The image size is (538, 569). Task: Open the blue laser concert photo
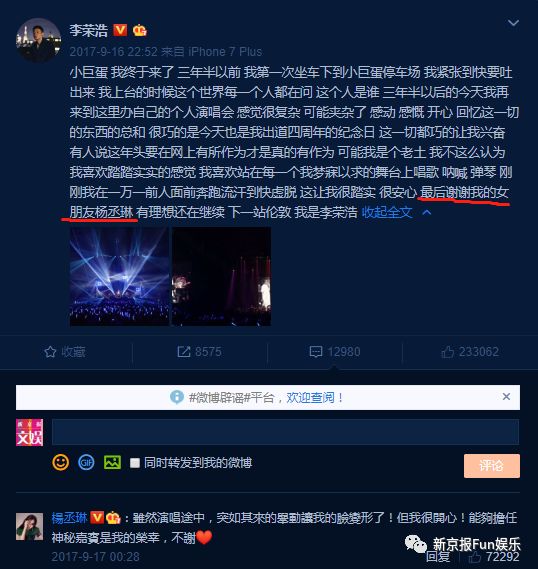pos(119,277)
